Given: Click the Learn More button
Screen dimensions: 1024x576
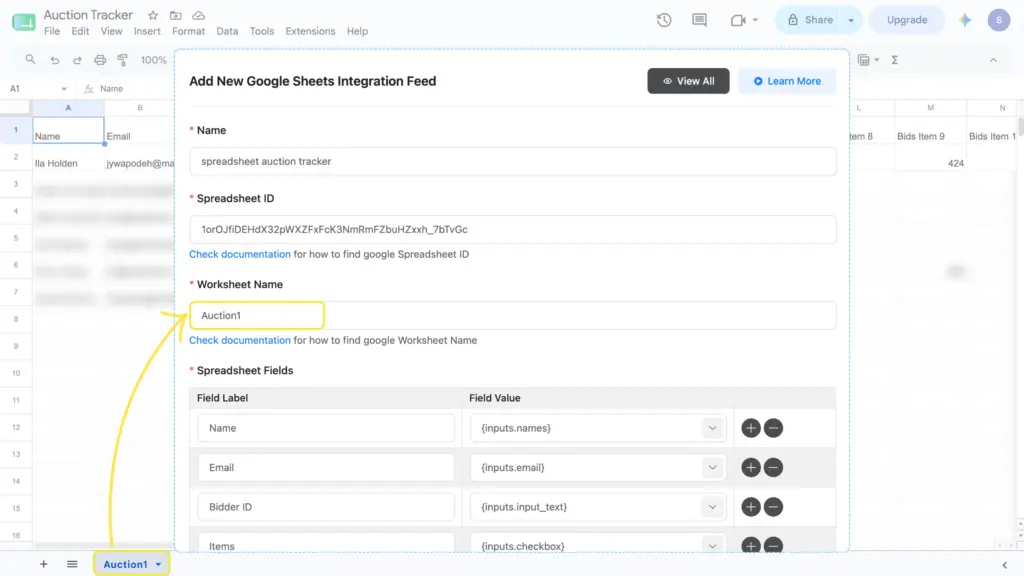Looking at the screenshot, I should coord(787,81).
